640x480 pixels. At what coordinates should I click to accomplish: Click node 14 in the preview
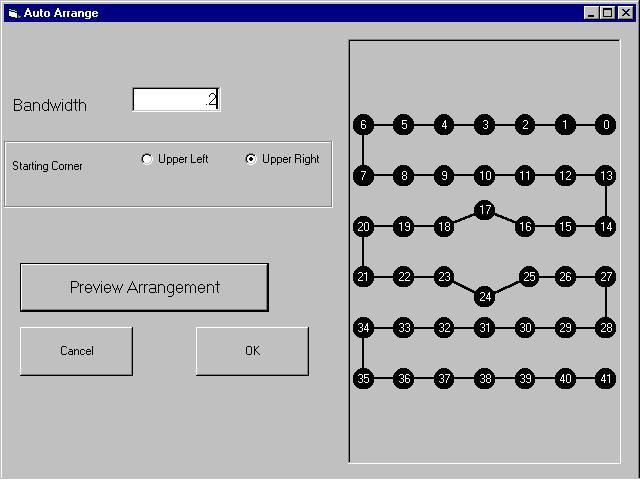click(x=606, y=226)
